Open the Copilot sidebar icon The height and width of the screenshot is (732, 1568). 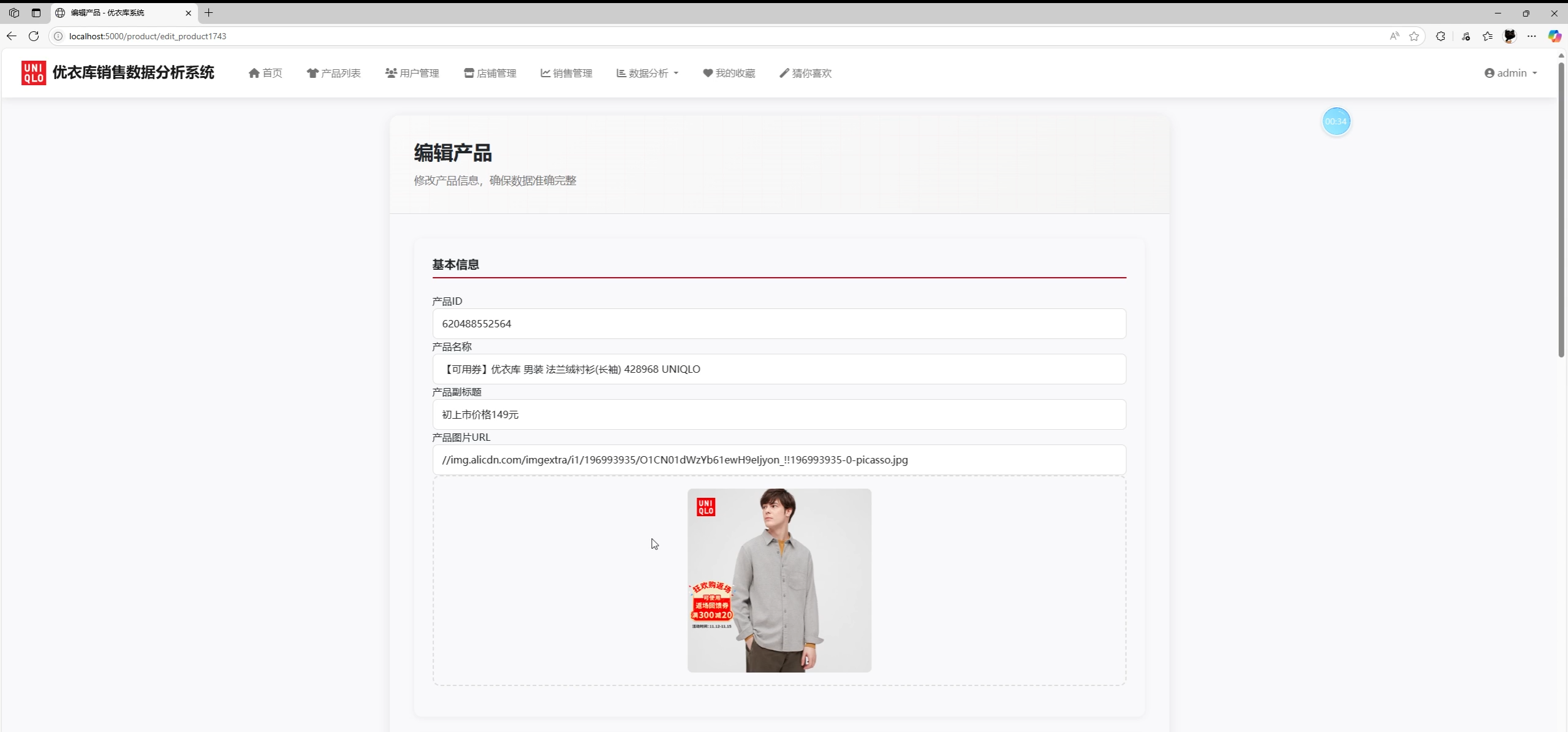coord(1555,36)
